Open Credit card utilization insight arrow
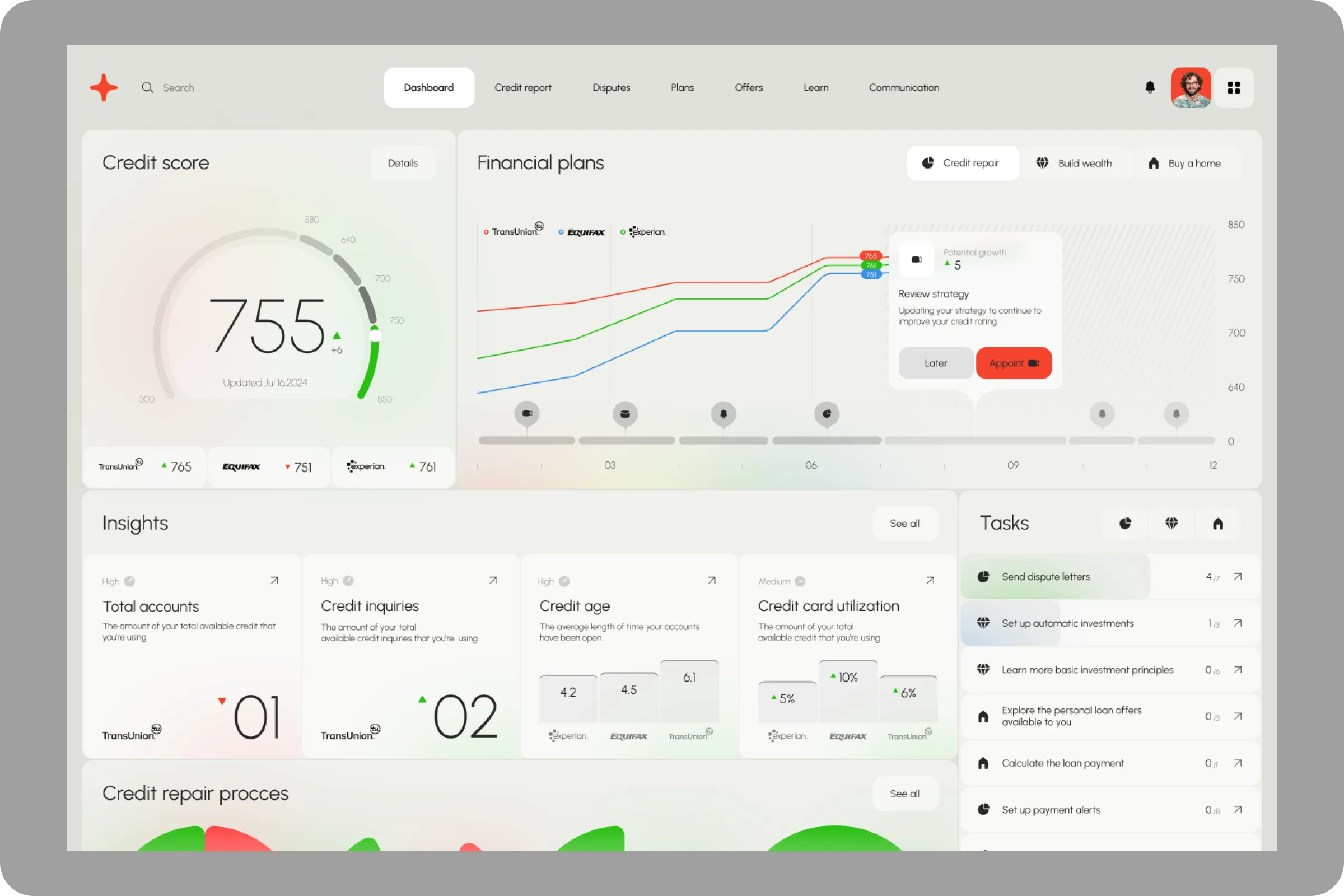Screen dimensions: 1344x896 pos(930,581)
